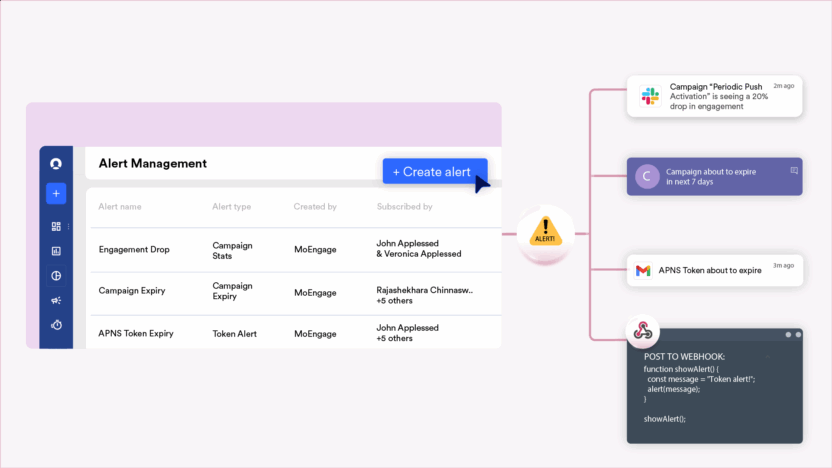
Task: Click the Campaign Expiry alert name
Action: point(132,292)
